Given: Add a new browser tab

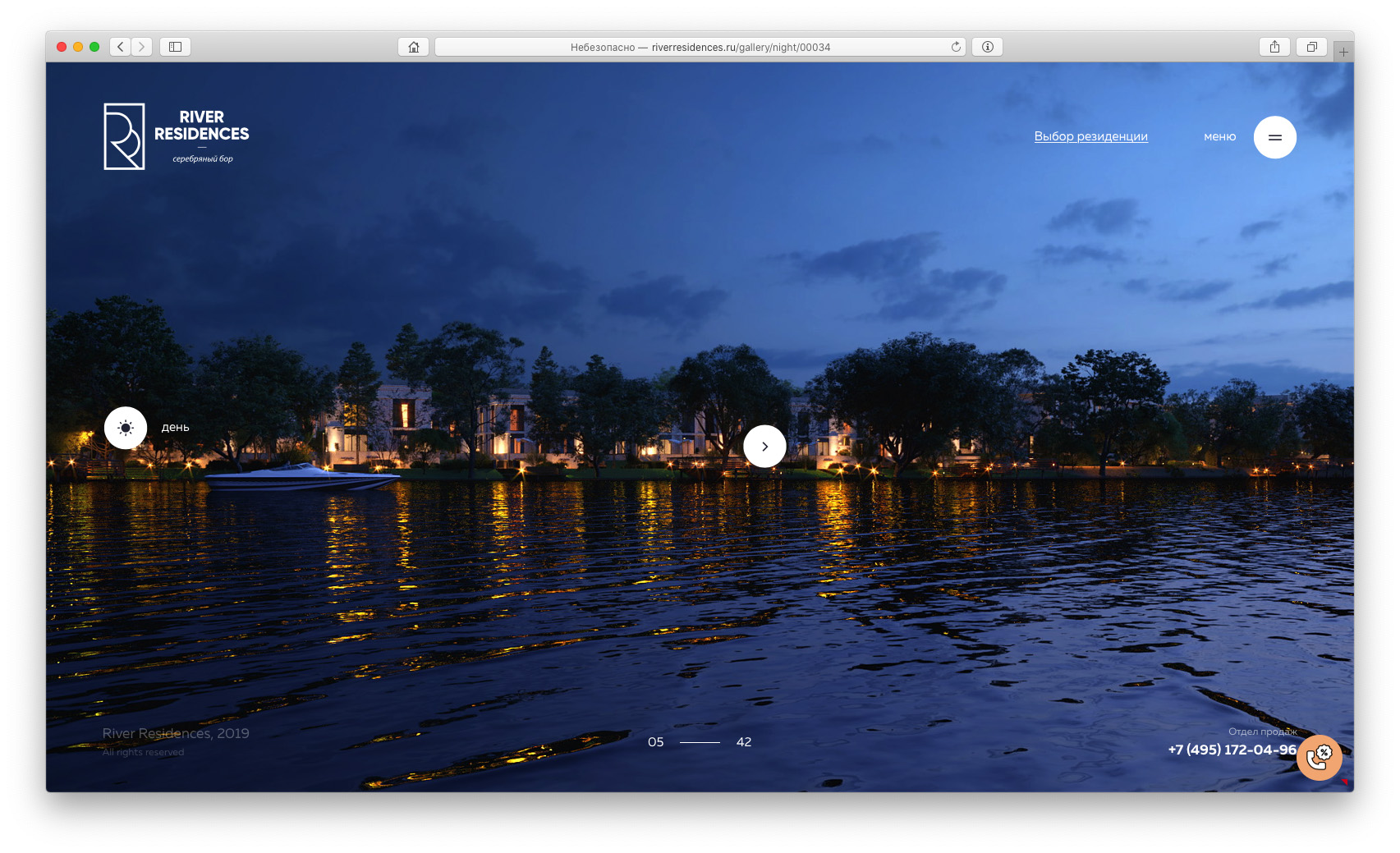Looking at the screenshot, I should (1343, 52).
